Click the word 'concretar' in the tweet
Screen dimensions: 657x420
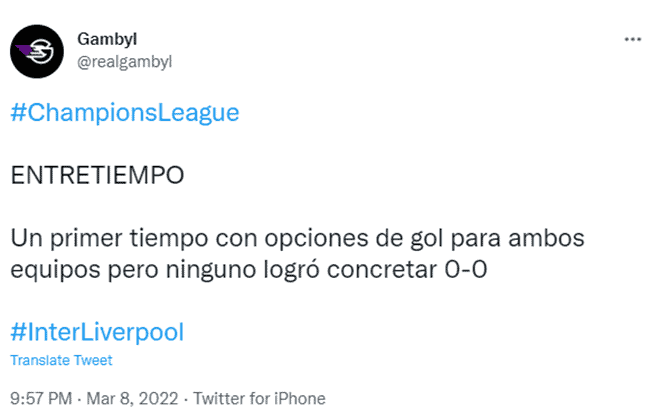[382, 270]
